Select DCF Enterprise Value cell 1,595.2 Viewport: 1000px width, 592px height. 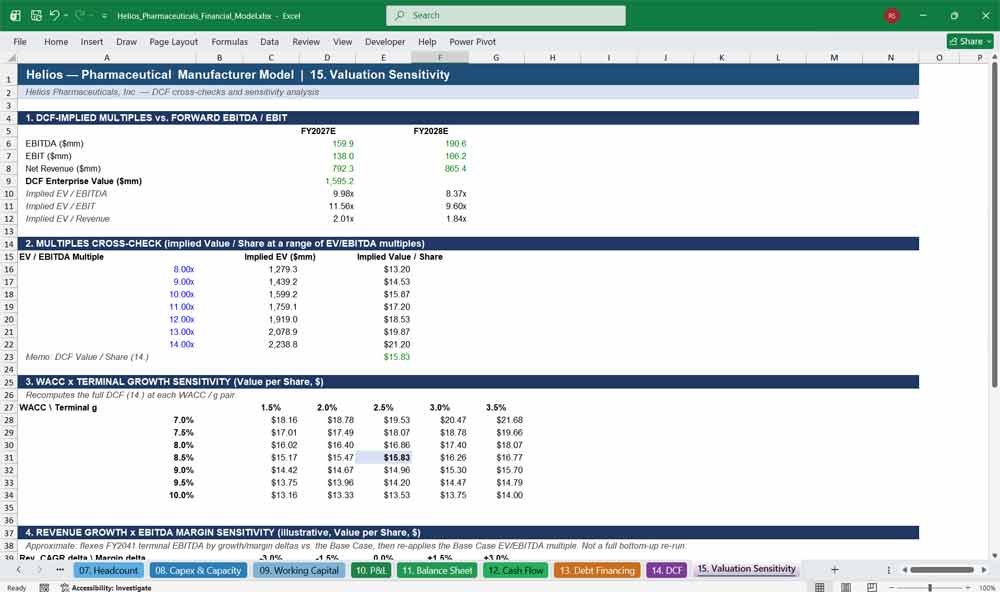click(x=327, y=181)
